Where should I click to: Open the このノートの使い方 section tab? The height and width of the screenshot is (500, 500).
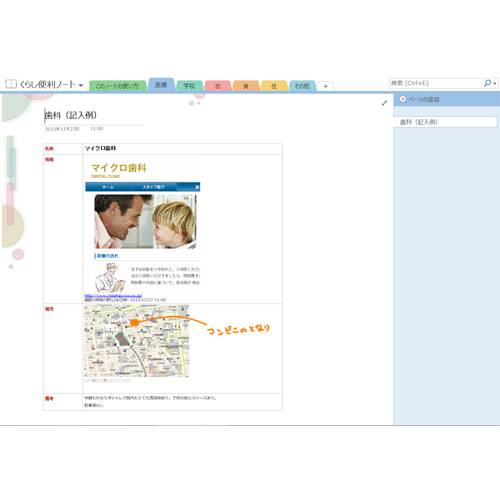(117, 86)
